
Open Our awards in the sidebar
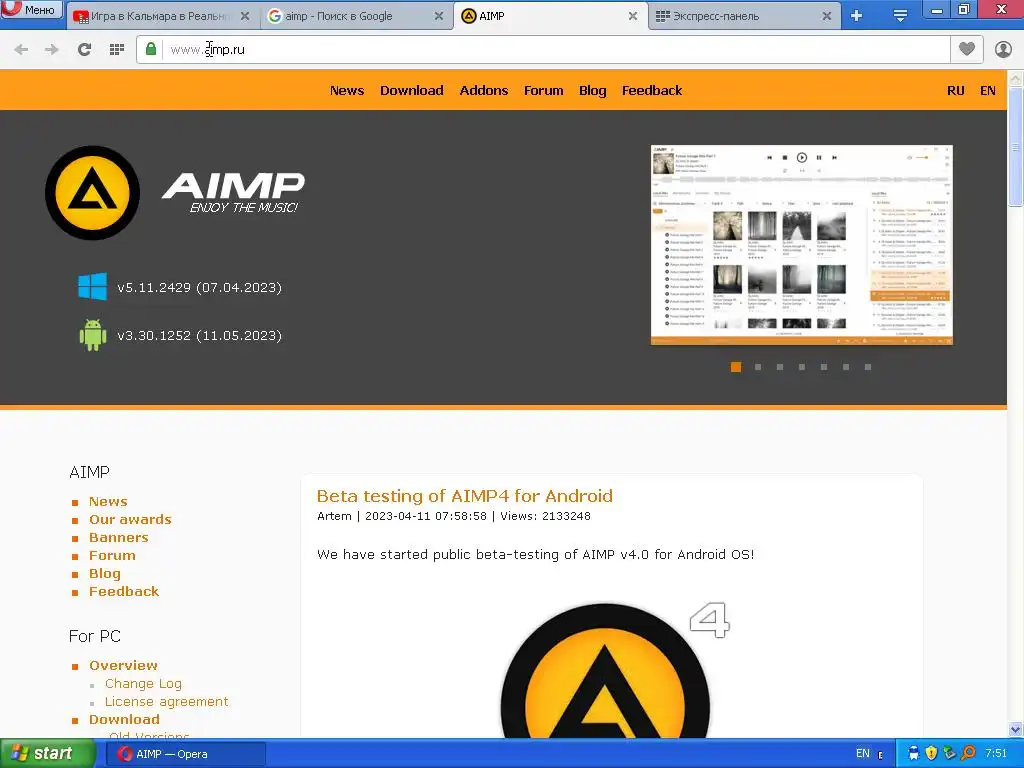click(x=130, y=520)
